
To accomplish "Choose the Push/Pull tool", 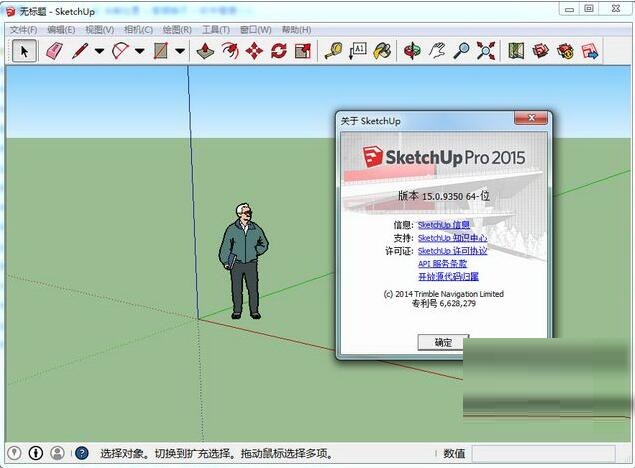I will [206, 50].
